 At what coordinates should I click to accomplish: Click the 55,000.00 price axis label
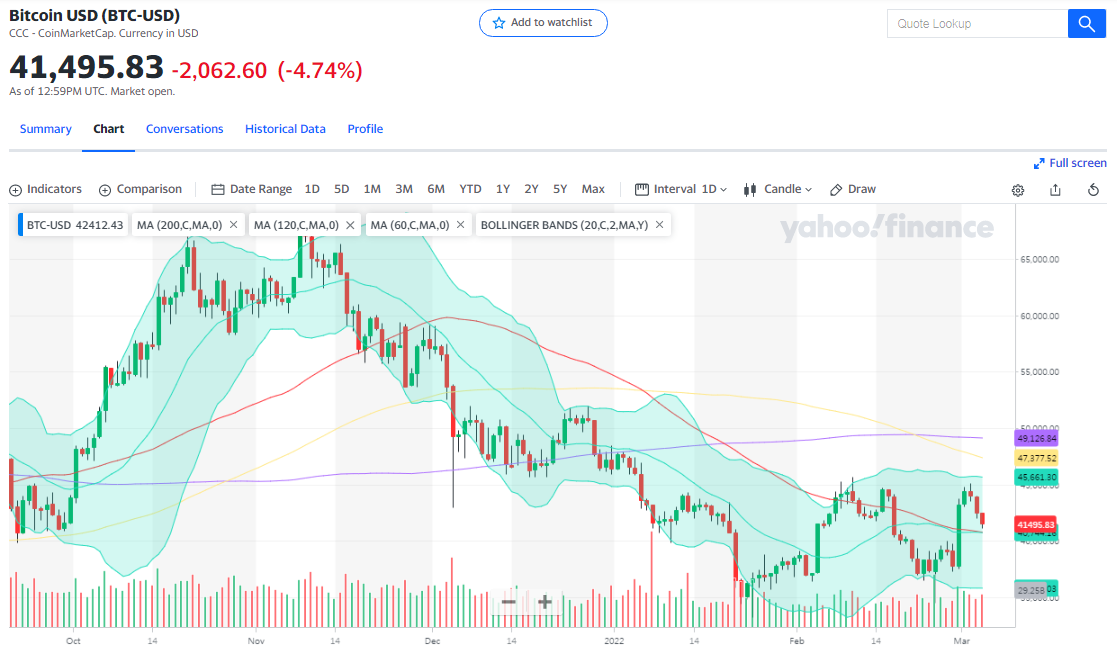click(x=1039, y=373)
